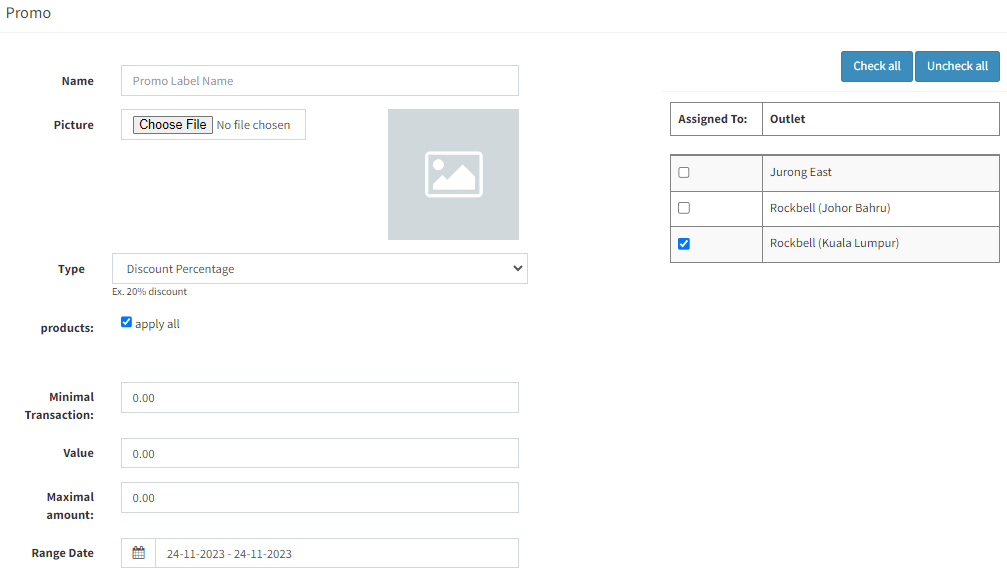Select the Value input field
This screenshot has height=572, width=1007.
coord(320,453)
